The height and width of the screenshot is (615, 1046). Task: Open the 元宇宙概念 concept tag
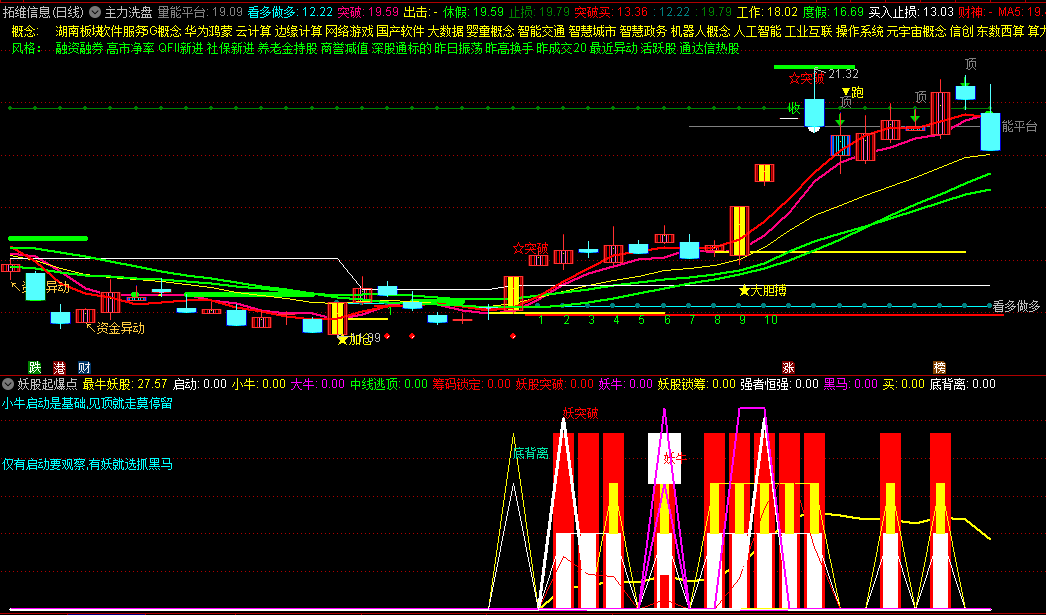click(916, 31)
